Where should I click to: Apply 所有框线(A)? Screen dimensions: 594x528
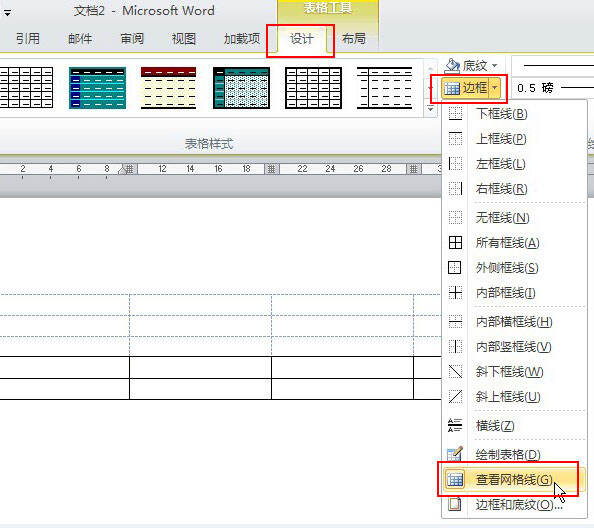click(514, 242)
